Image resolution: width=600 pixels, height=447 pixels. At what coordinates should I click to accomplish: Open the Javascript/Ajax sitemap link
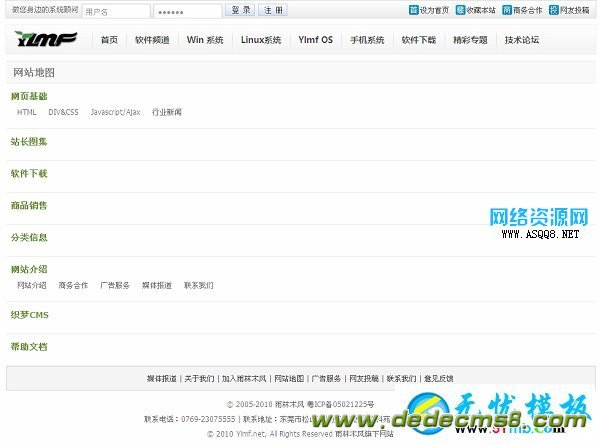coord(115,112)
